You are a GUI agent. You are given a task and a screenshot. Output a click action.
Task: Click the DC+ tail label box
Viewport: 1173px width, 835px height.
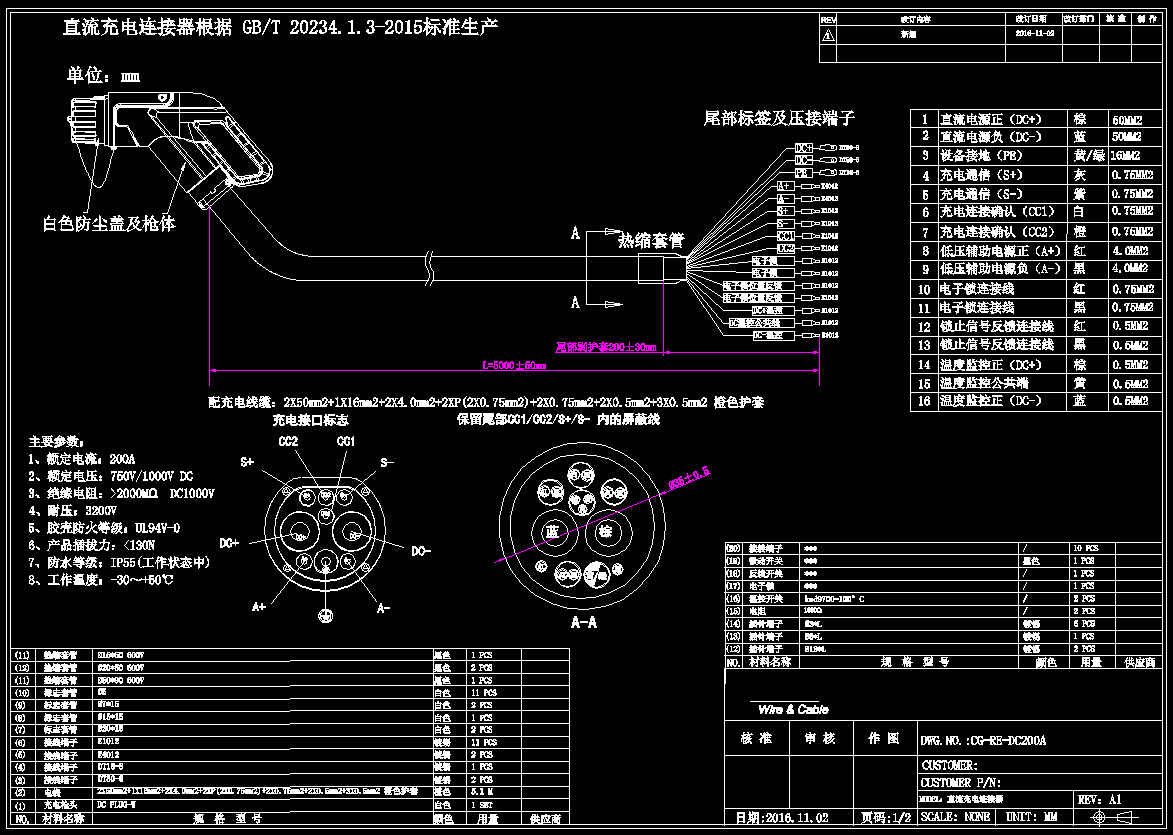tap(803, 148)
